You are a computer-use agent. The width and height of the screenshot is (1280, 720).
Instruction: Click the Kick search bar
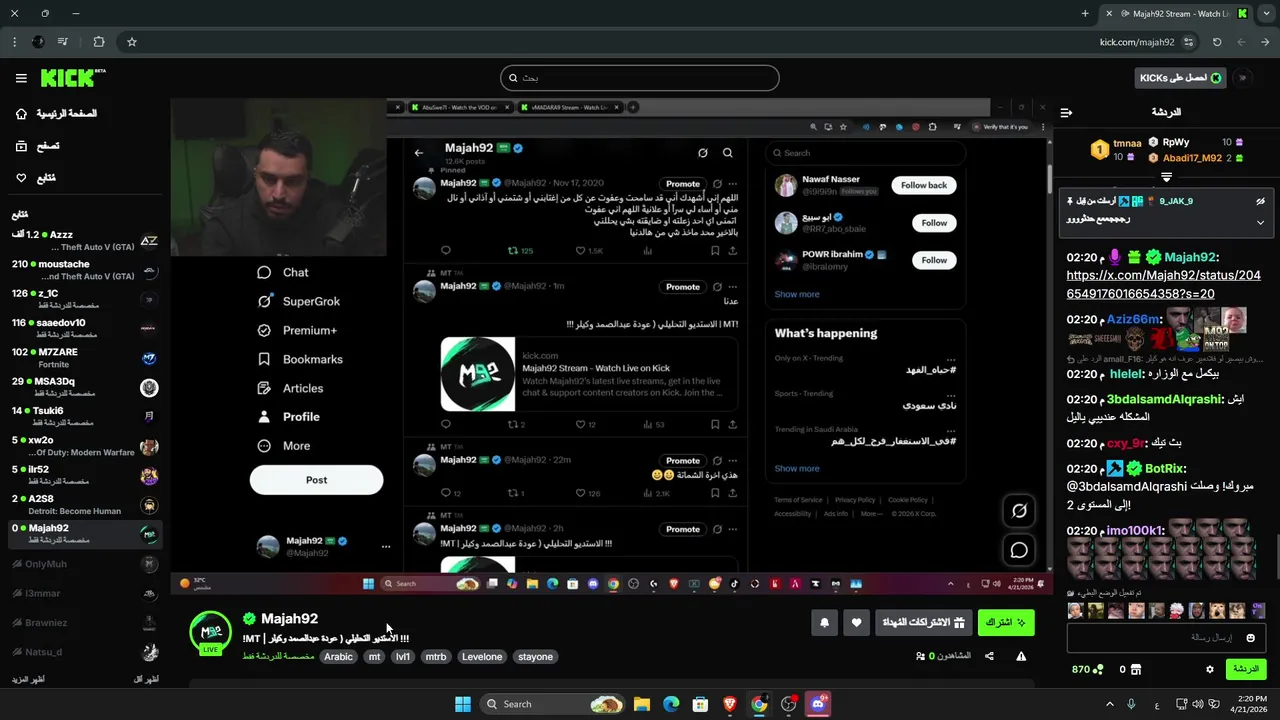(x=640, y=78)
